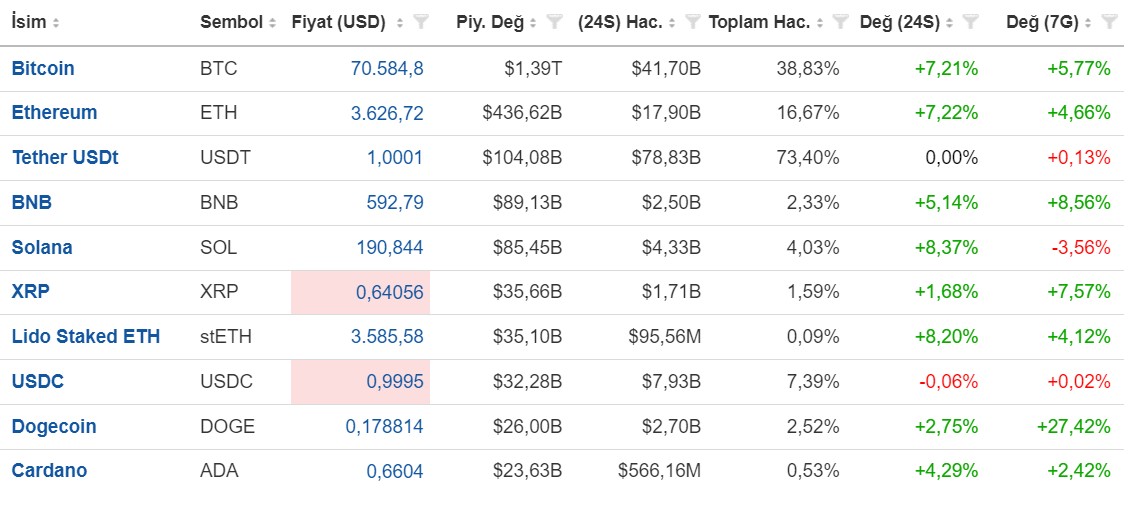Sort by Sembol column arrows
The image size is (1144, 529).
pos(272,23)
